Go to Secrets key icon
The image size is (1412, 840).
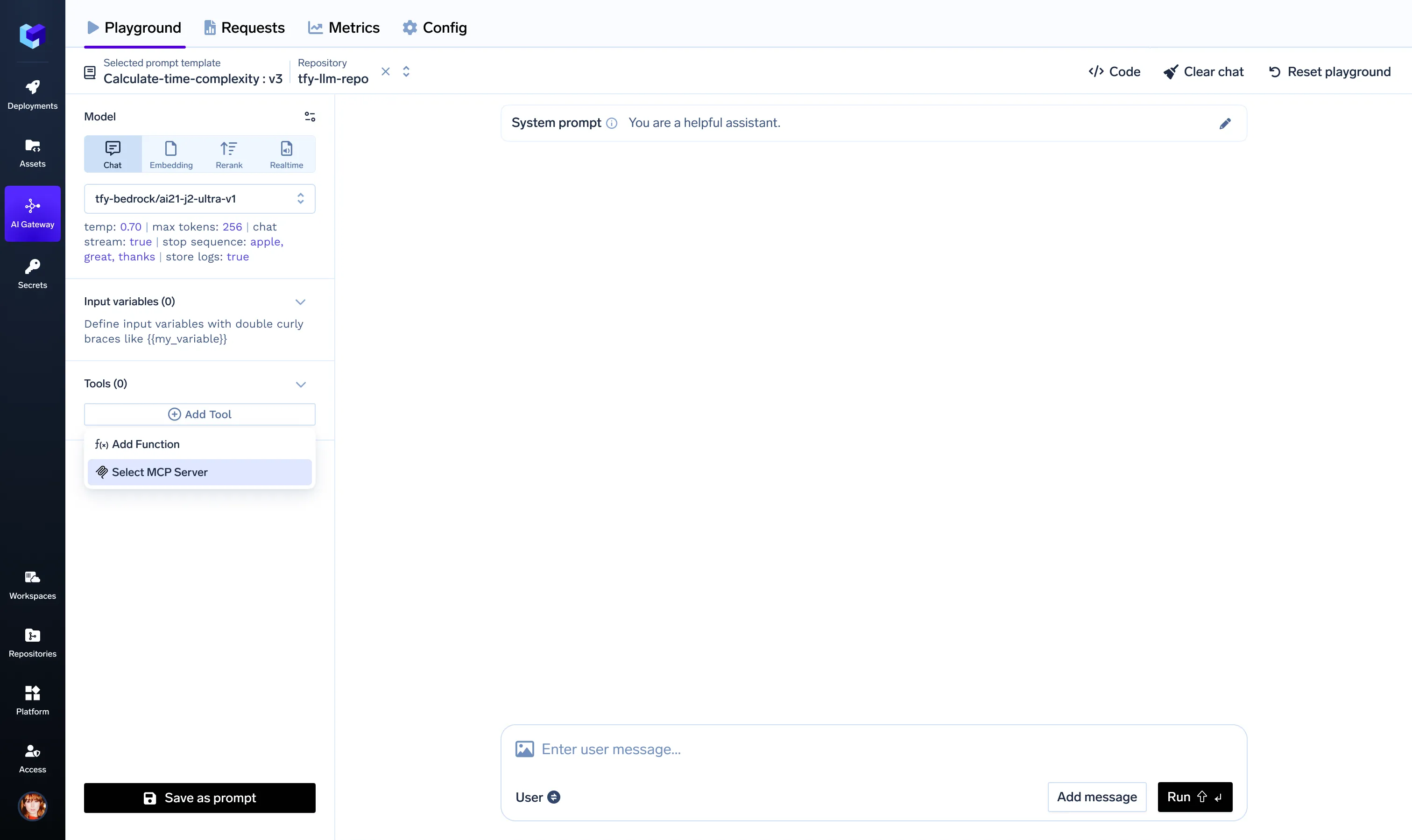coord(32,274)
